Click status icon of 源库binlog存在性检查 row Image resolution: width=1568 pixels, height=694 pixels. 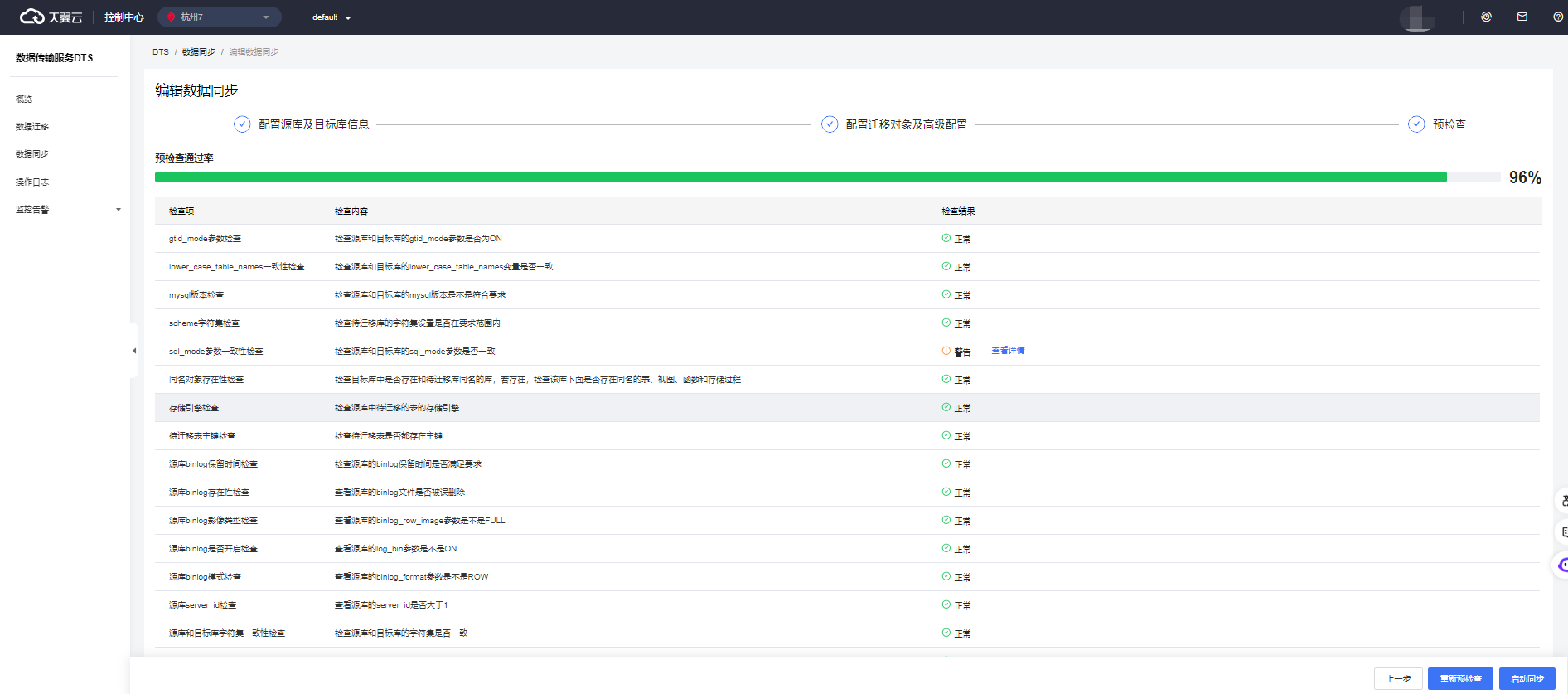click(x=946, y=492)
